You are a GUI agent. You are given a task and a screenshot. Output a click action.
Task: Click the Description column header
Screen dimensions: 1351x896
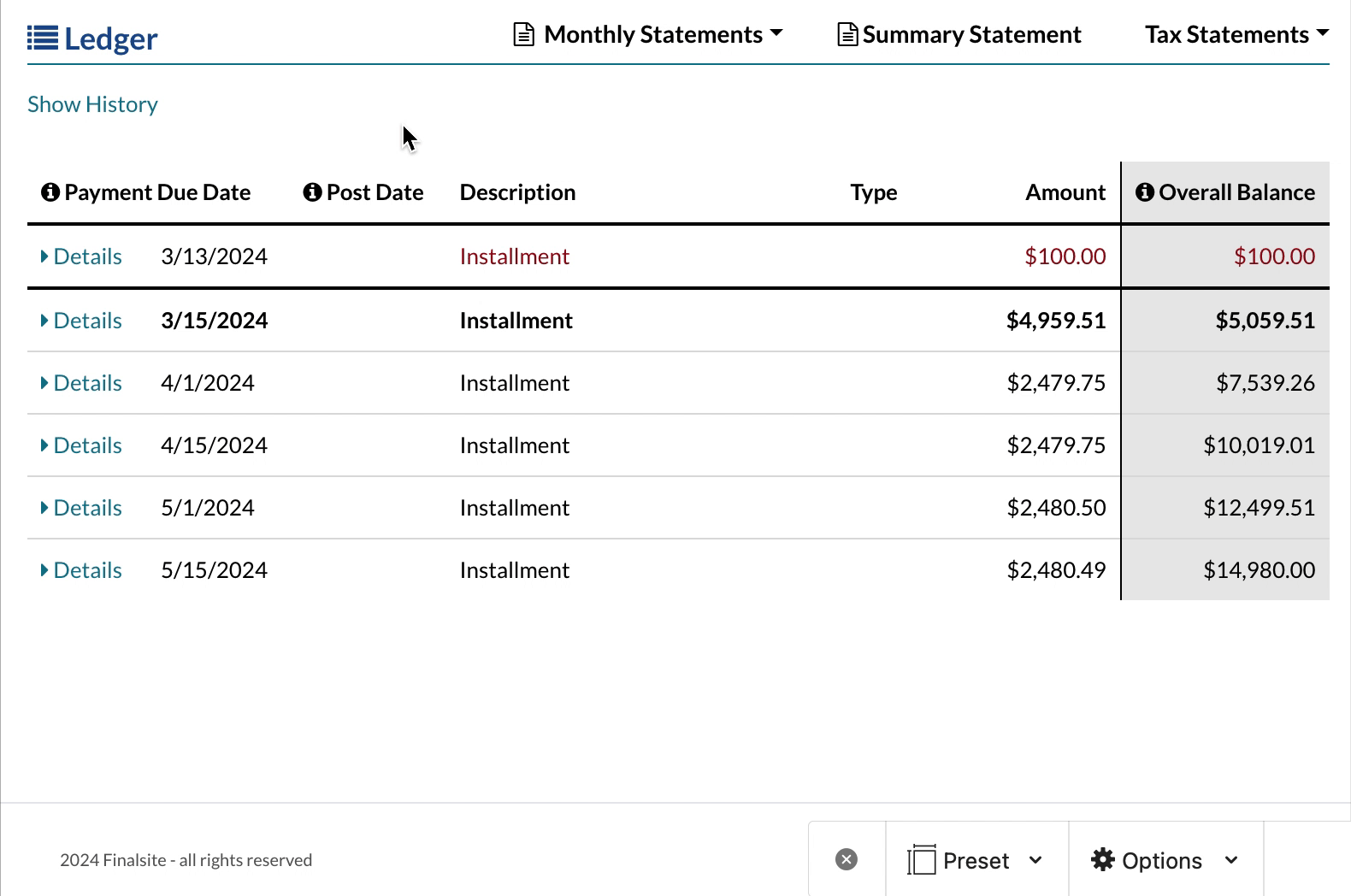click(x=517, y=192)
